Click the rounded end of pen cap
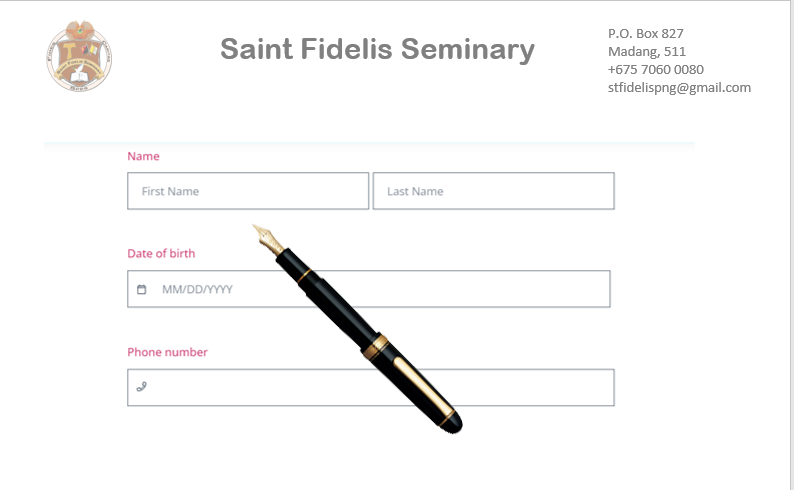The width and height of the screenshot is (794, 490). 451,421
